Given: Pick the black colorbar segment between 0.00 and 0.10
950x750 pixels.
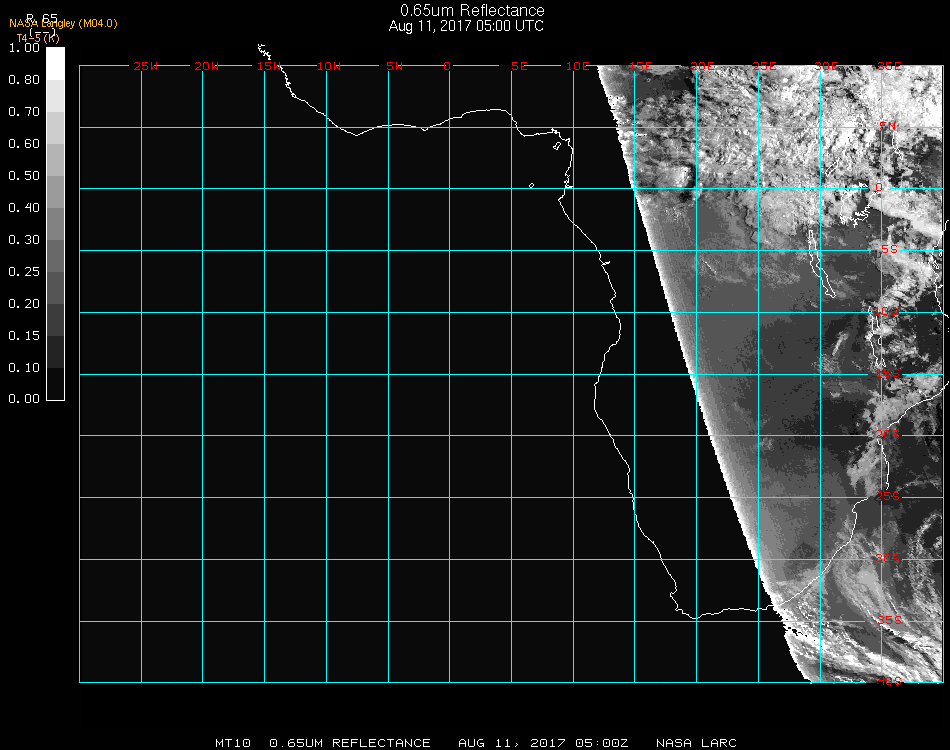Looking at the screenshot, I should [55, 384].
